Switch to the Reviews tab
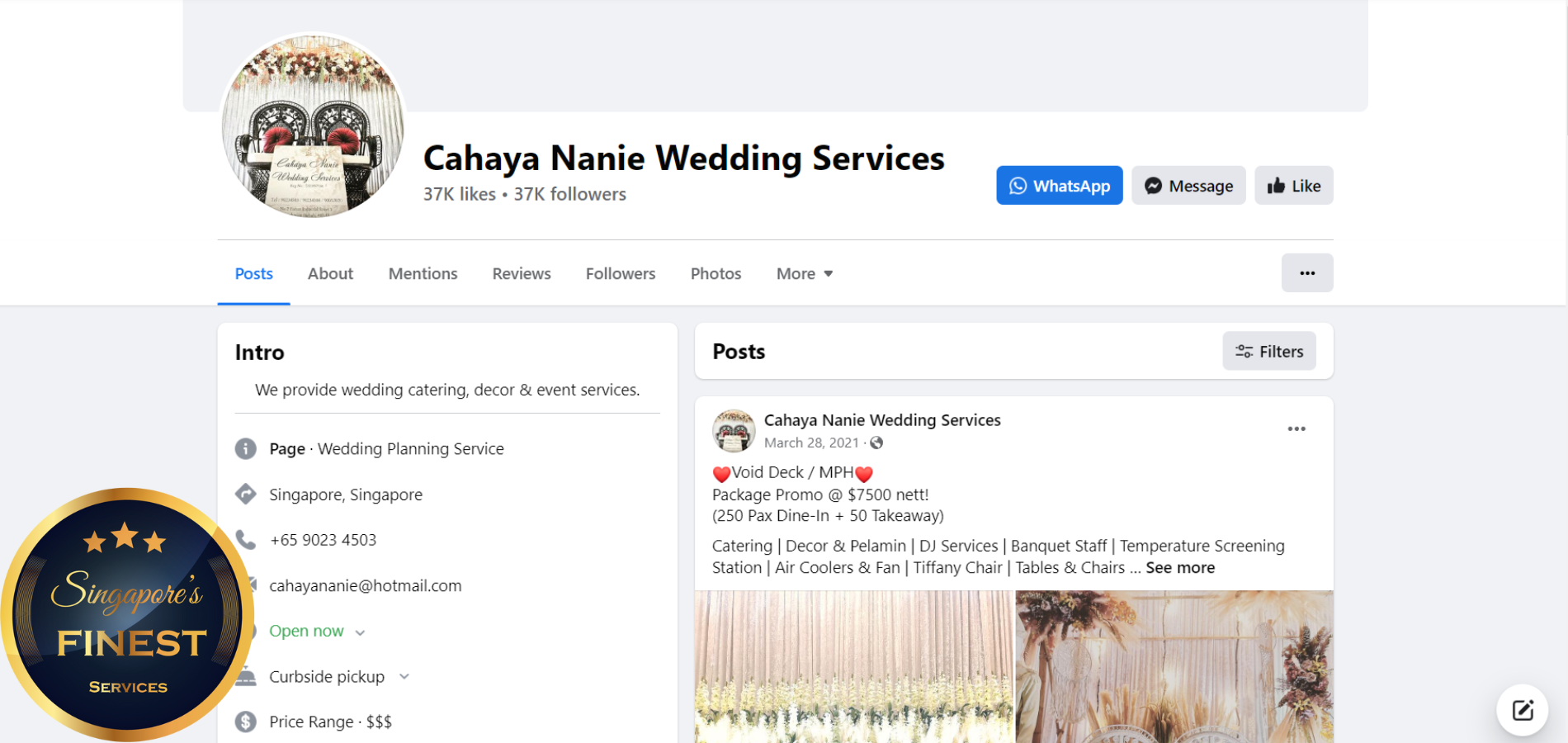 click(x=521, y=274)
